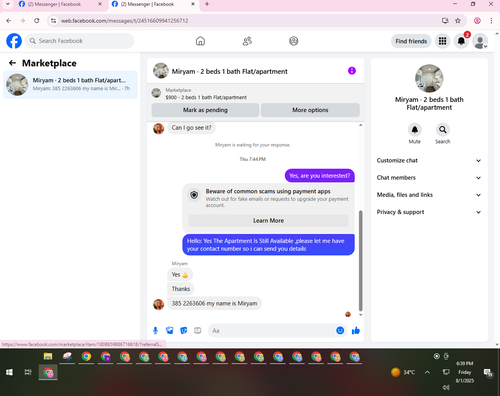Click Learn More about payment scams
This screenshot has height=396, width=500.
coord(268,221)
